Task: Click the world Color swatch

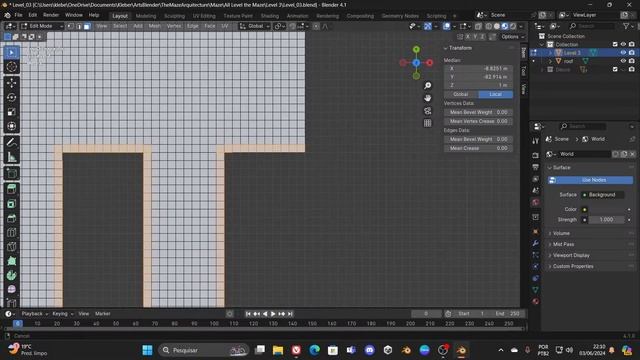Action: click(x=607, y=209)
